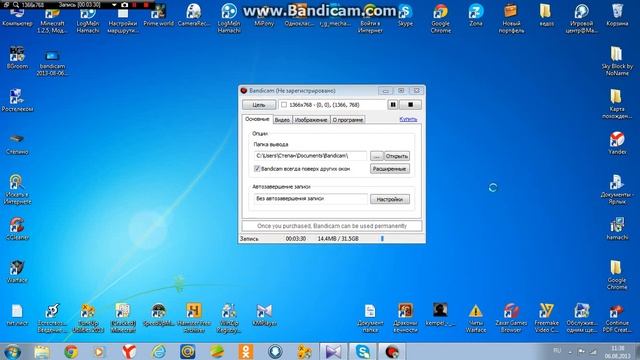Open the Читы Warface warning icon
This screenshot has width=640, height=360.
(x=476, y=318)
